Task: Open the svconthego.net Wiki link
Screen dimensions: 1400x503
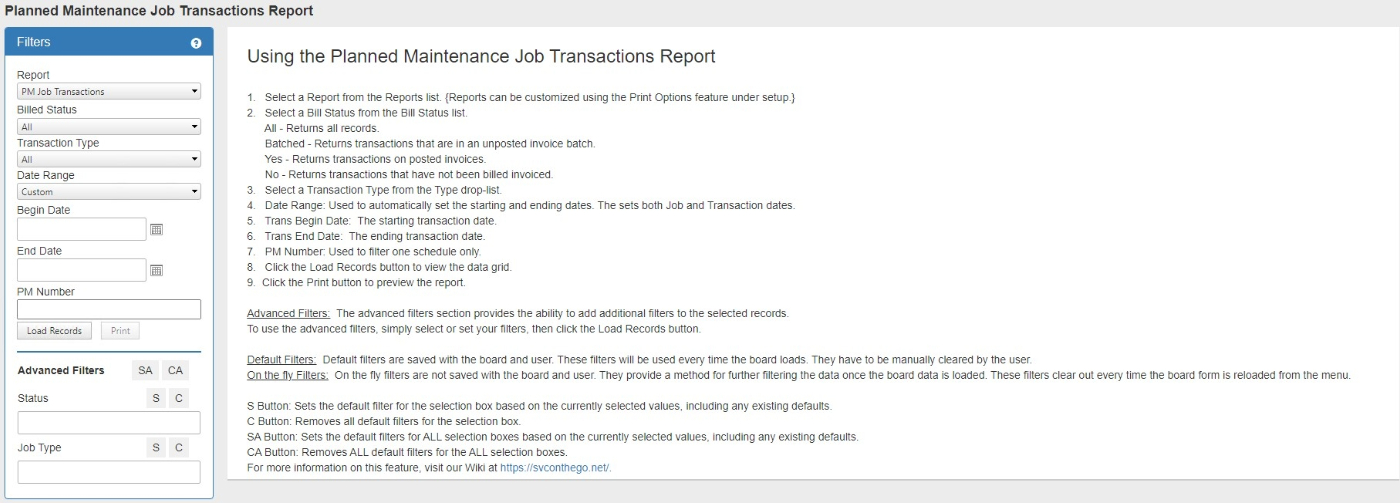Action: click(555, 467)
